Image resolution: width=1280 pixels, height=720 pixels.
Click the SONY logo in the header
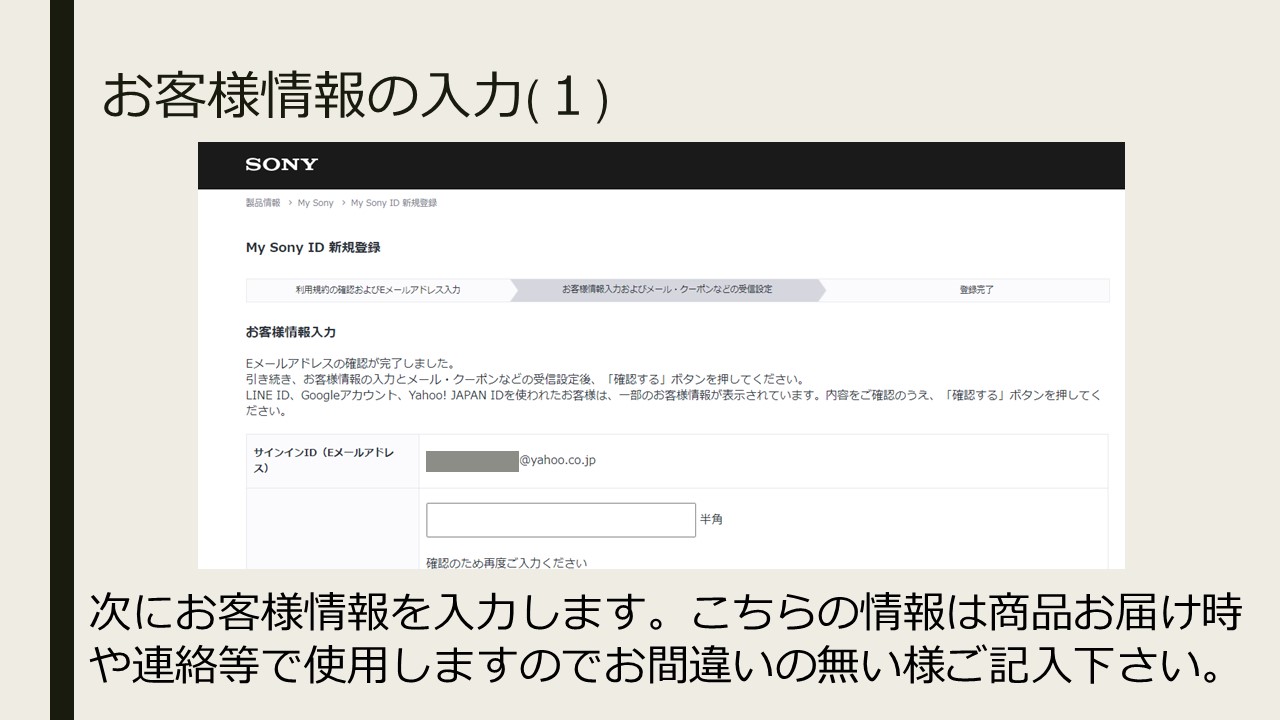281,165
